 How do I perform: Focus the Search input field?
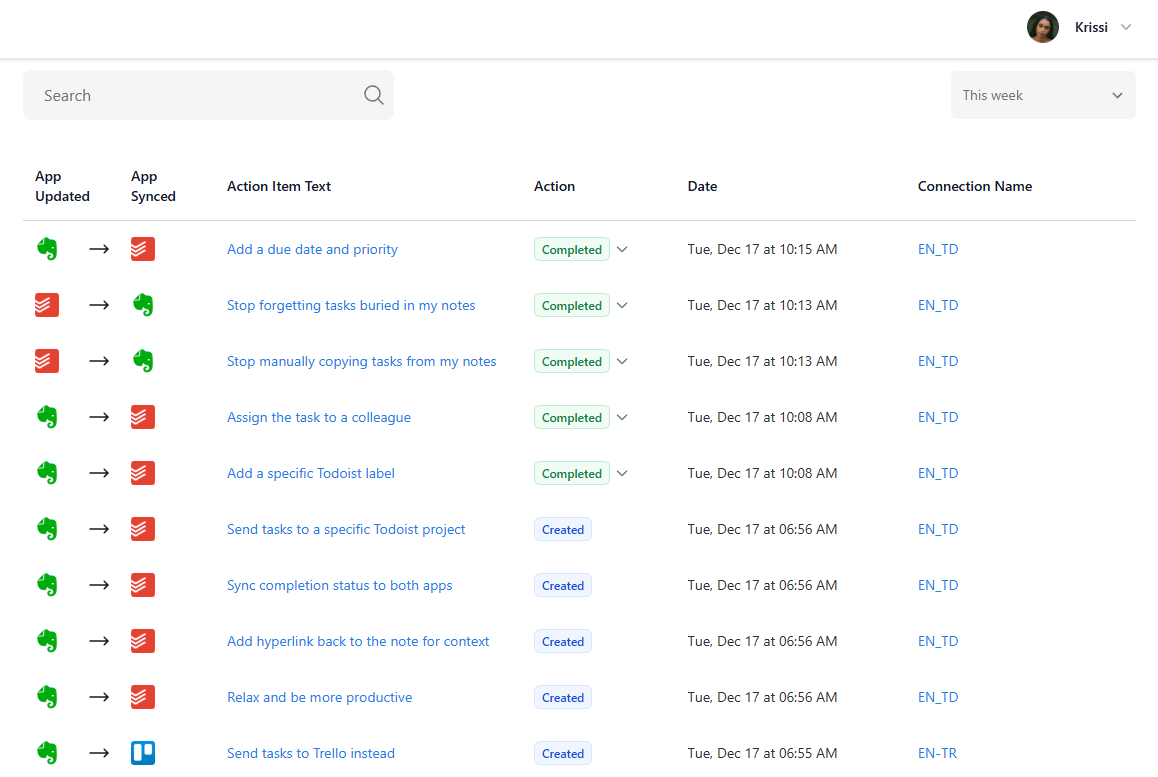[x=208, y=95]
